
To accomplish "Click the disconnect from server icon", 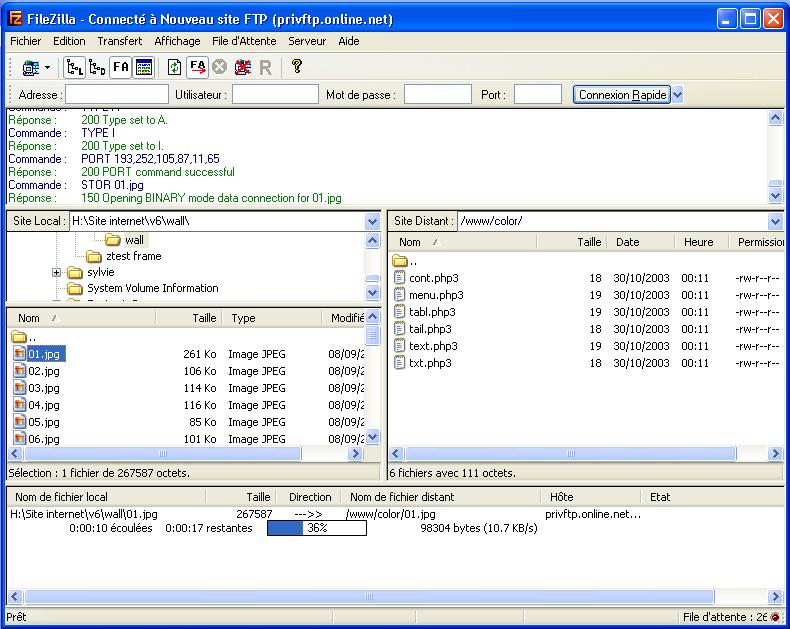I will tap(242, 67).
